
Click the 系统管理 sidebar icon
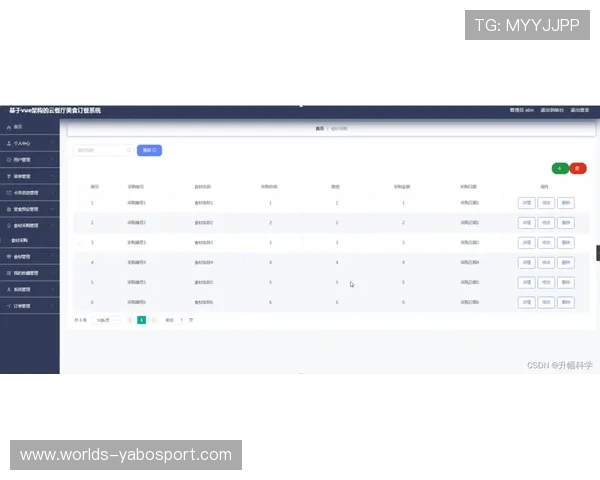coord(9,289)
